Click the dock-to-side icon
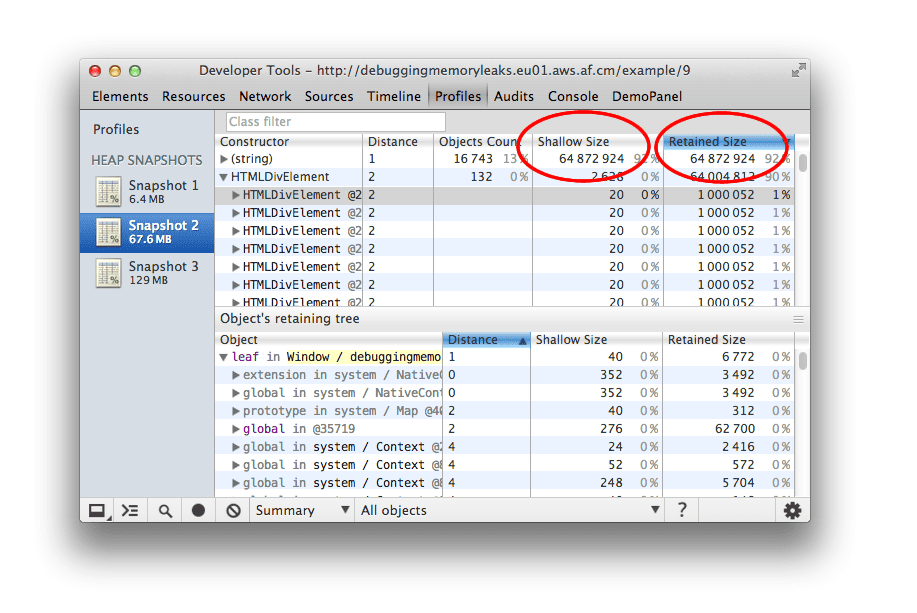 pos(96,510)
